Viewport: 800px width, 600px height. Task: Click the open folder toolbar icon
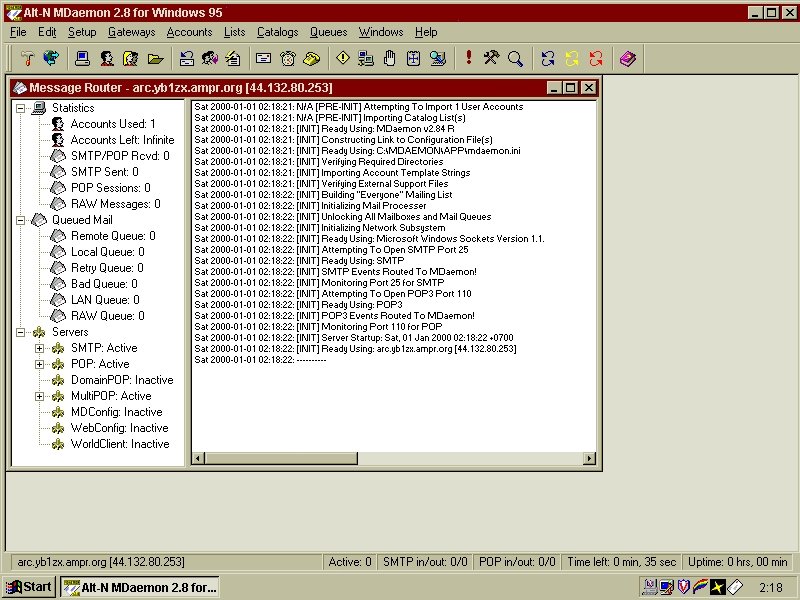[156, 59]
